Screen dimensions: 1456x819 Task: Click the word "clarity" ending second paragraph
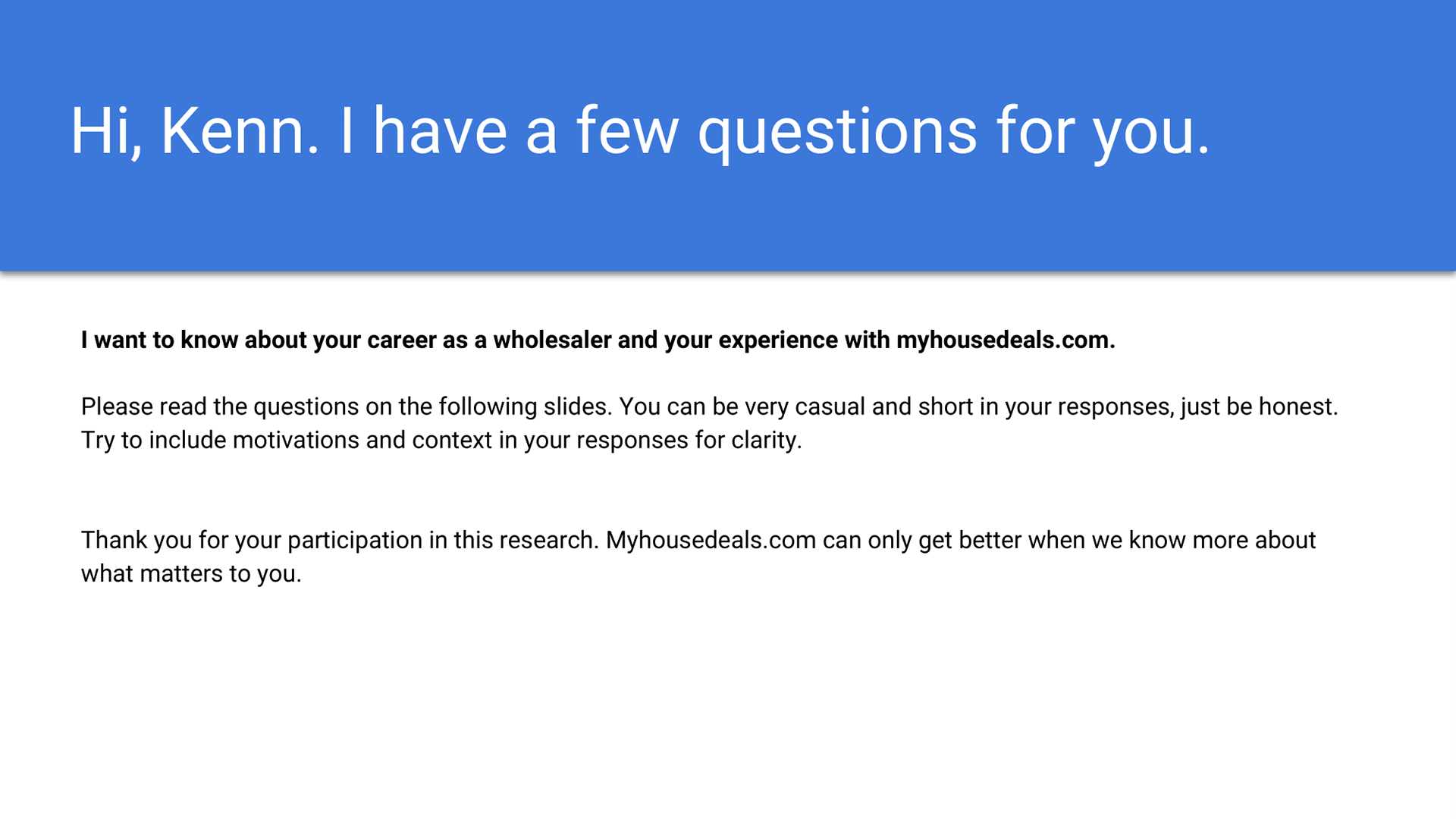pyautogui.click(x=764, y=441)
